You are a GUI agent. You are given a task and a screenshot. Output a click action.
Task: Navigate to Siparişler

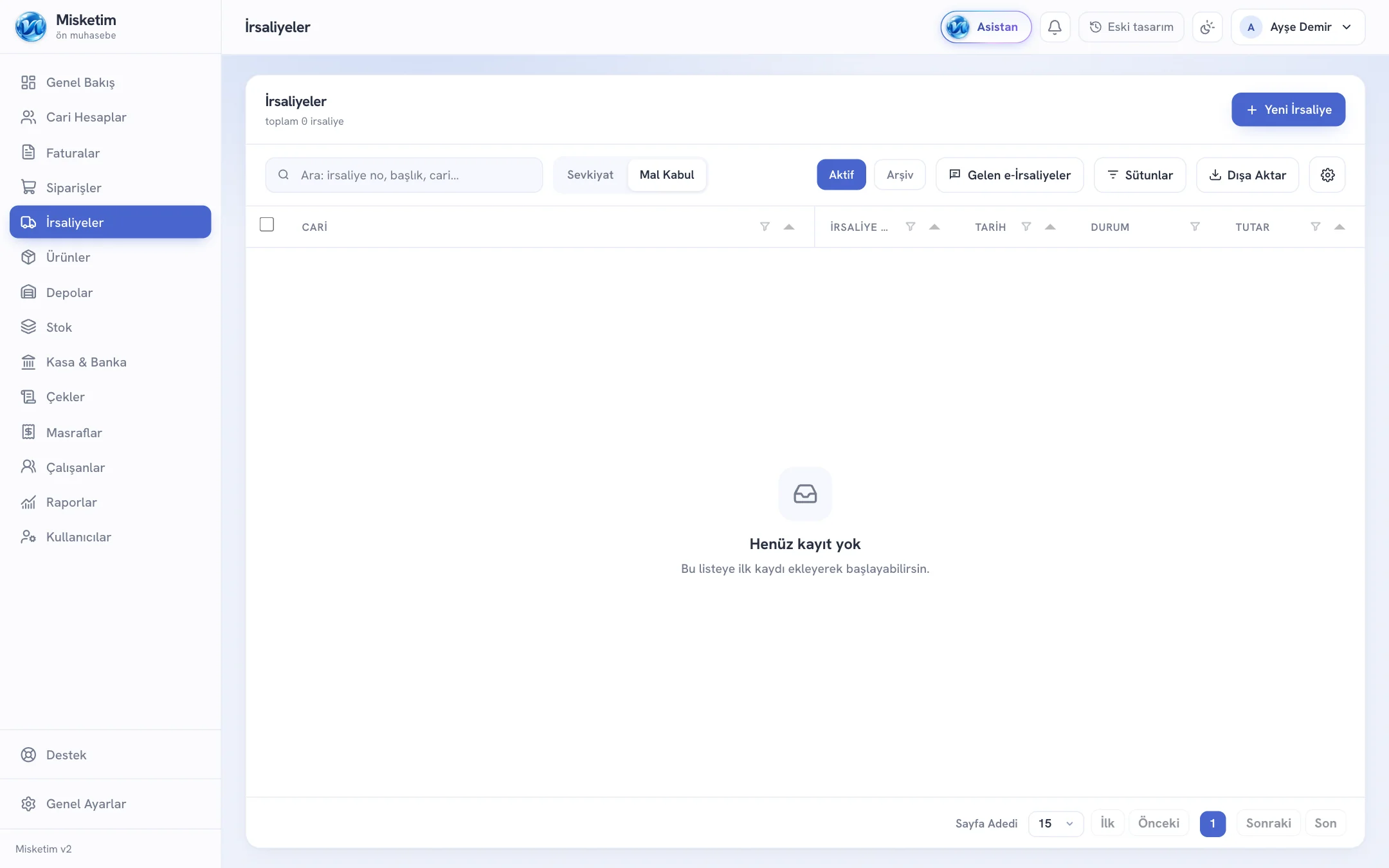click(x=111, y=187)
